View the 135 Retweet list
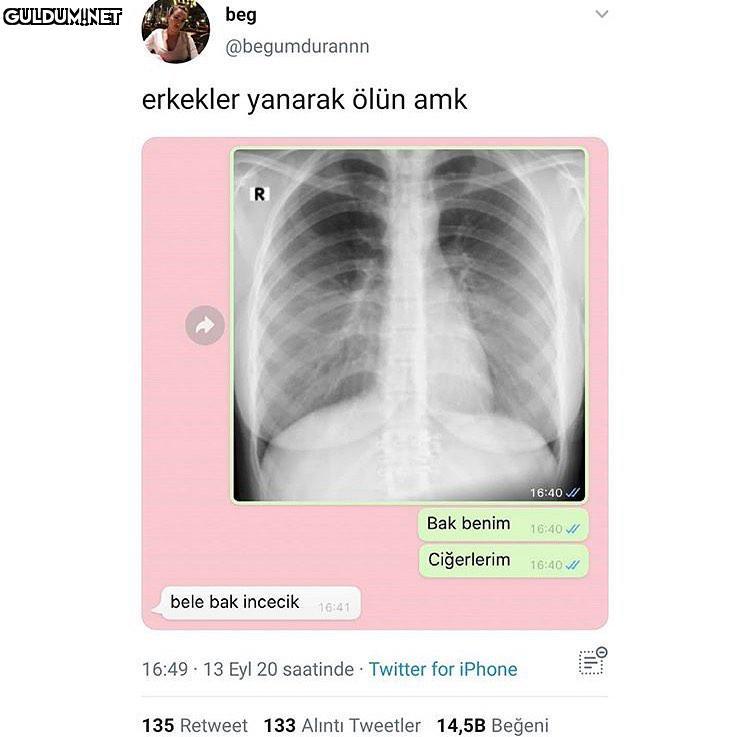 coord(195,725)
